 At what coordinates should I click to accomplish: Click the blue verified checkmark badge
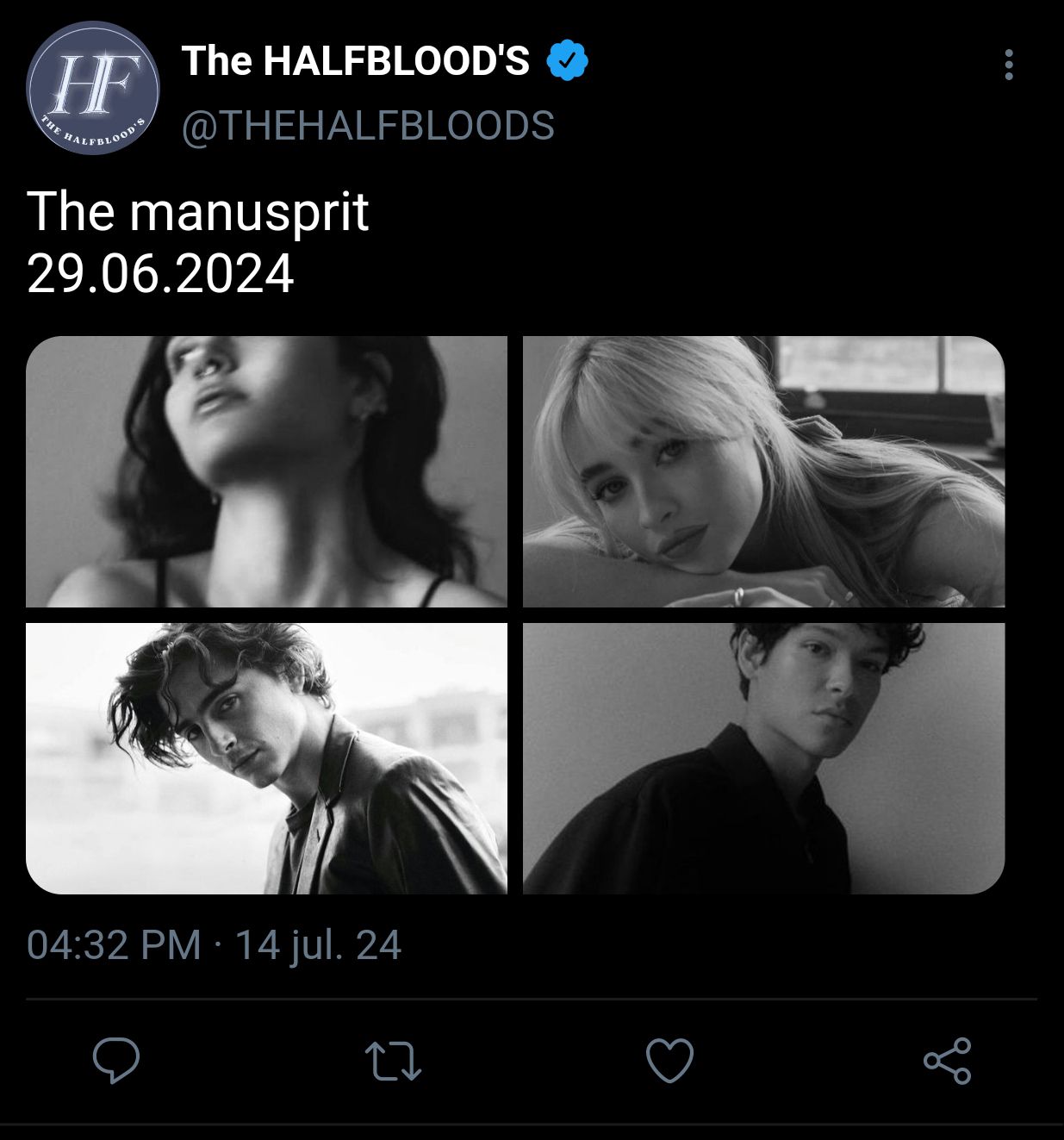(x=568, y=60)
